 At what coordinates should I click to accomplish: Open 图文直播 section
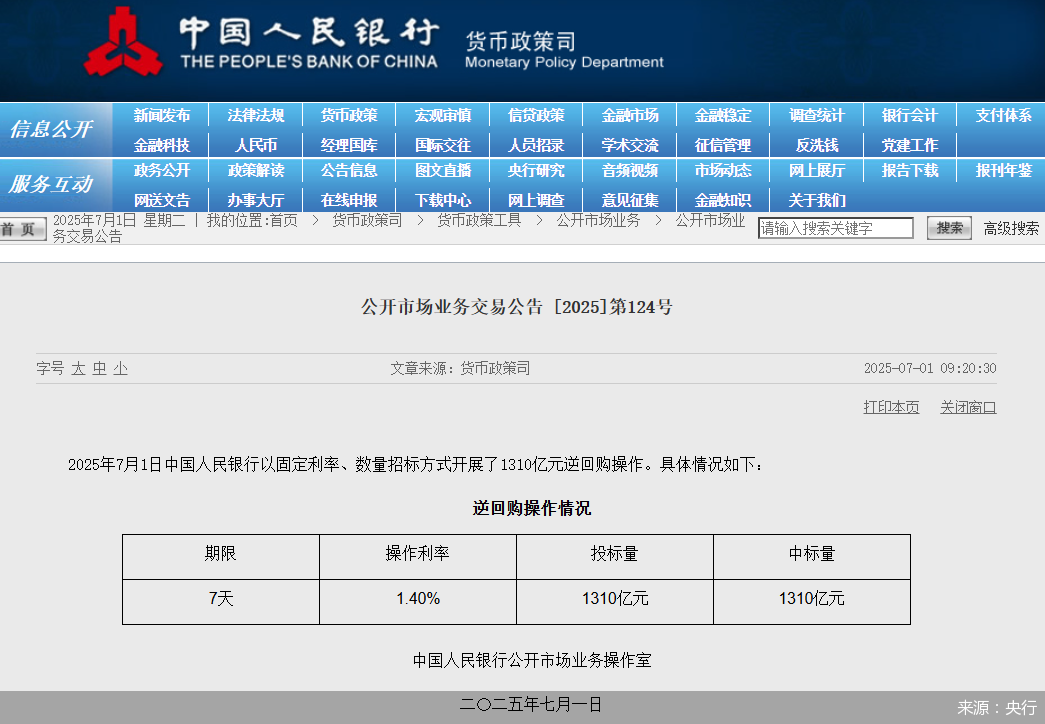pyautogui.click(x=443, y=171)
